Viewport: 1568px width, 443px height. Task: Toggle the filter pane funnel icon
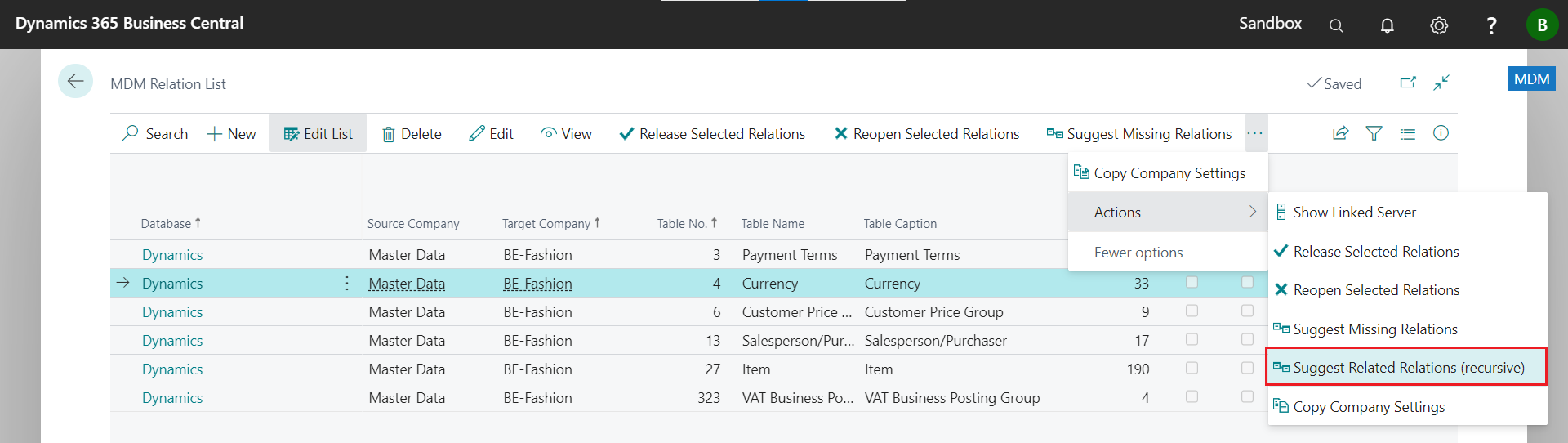1374,133
